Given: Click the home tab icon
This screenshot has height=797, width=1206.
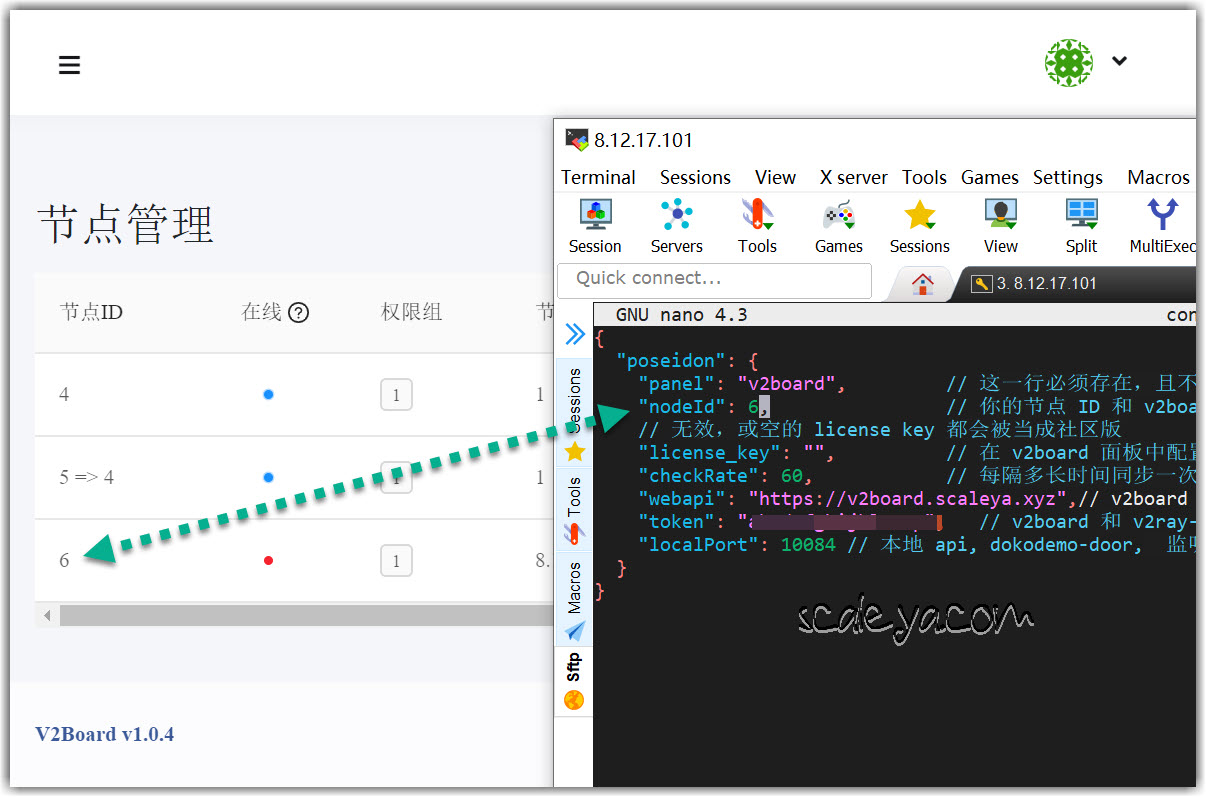Looking at the screenshot, I should tap(922, 284).
